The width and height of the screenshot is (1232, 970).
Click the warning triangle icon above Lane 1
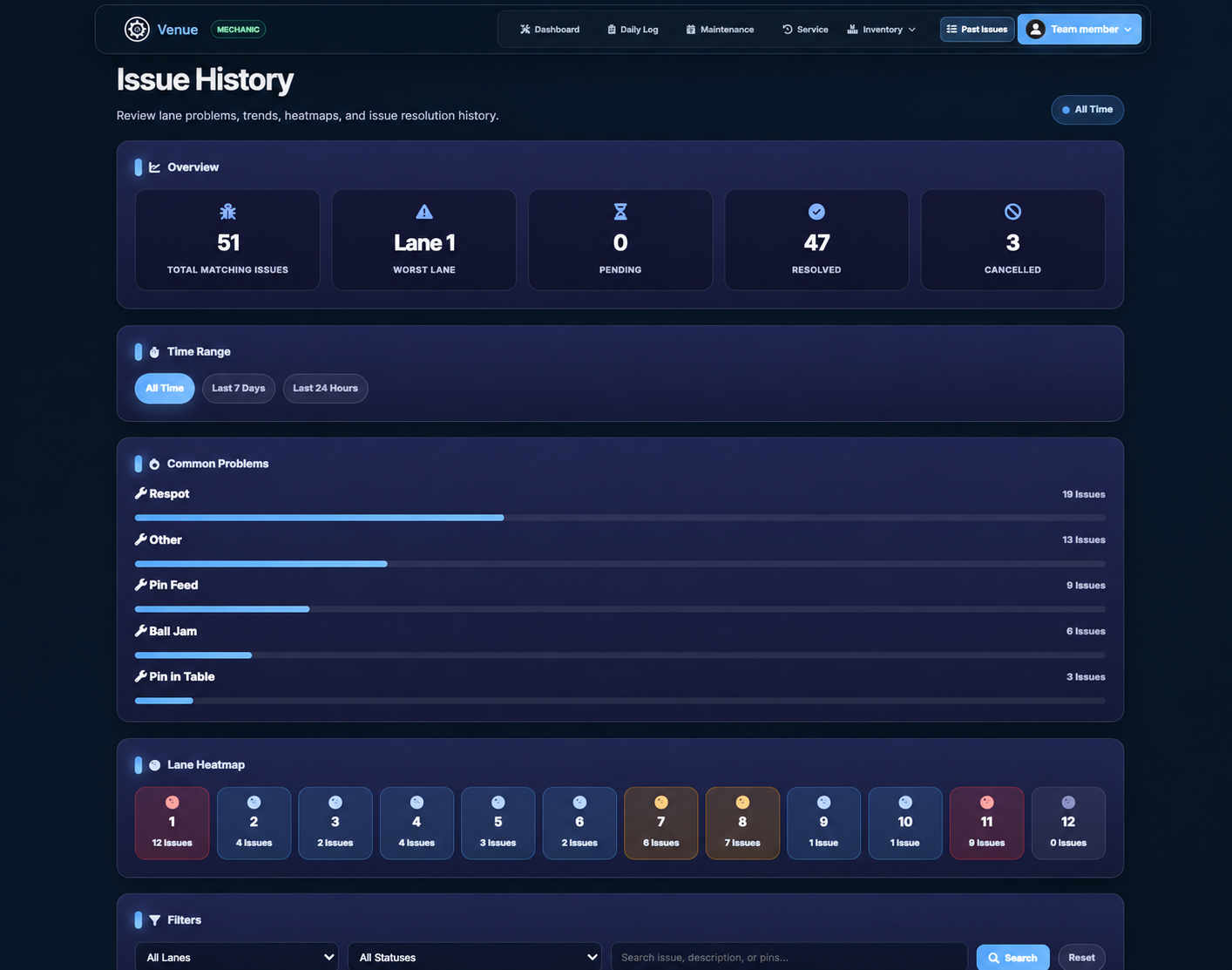(424, 212)
